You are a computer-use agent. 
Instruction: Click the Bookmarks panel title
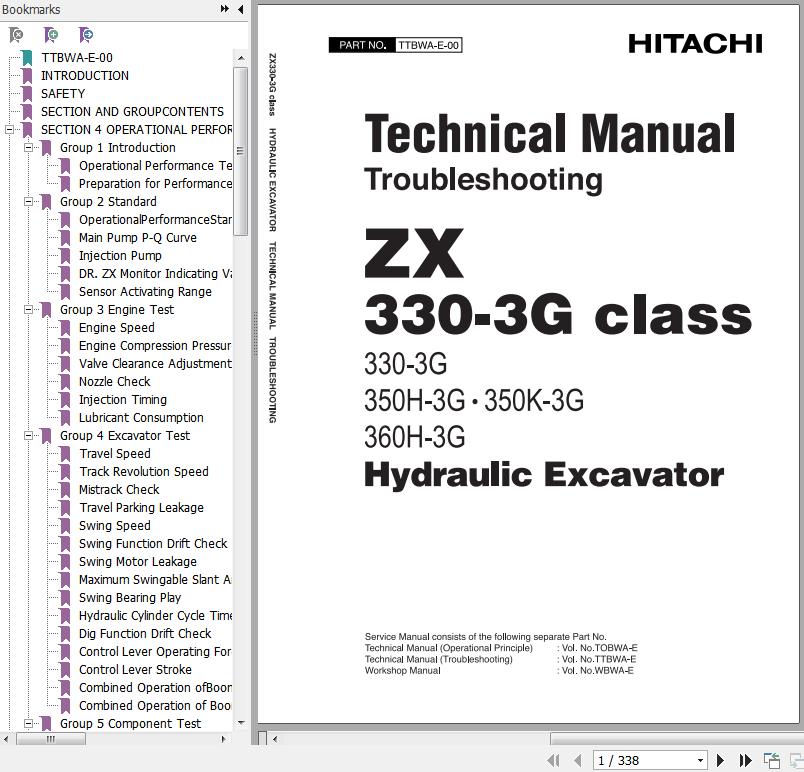pyautogui.click(x=31, y=9)
